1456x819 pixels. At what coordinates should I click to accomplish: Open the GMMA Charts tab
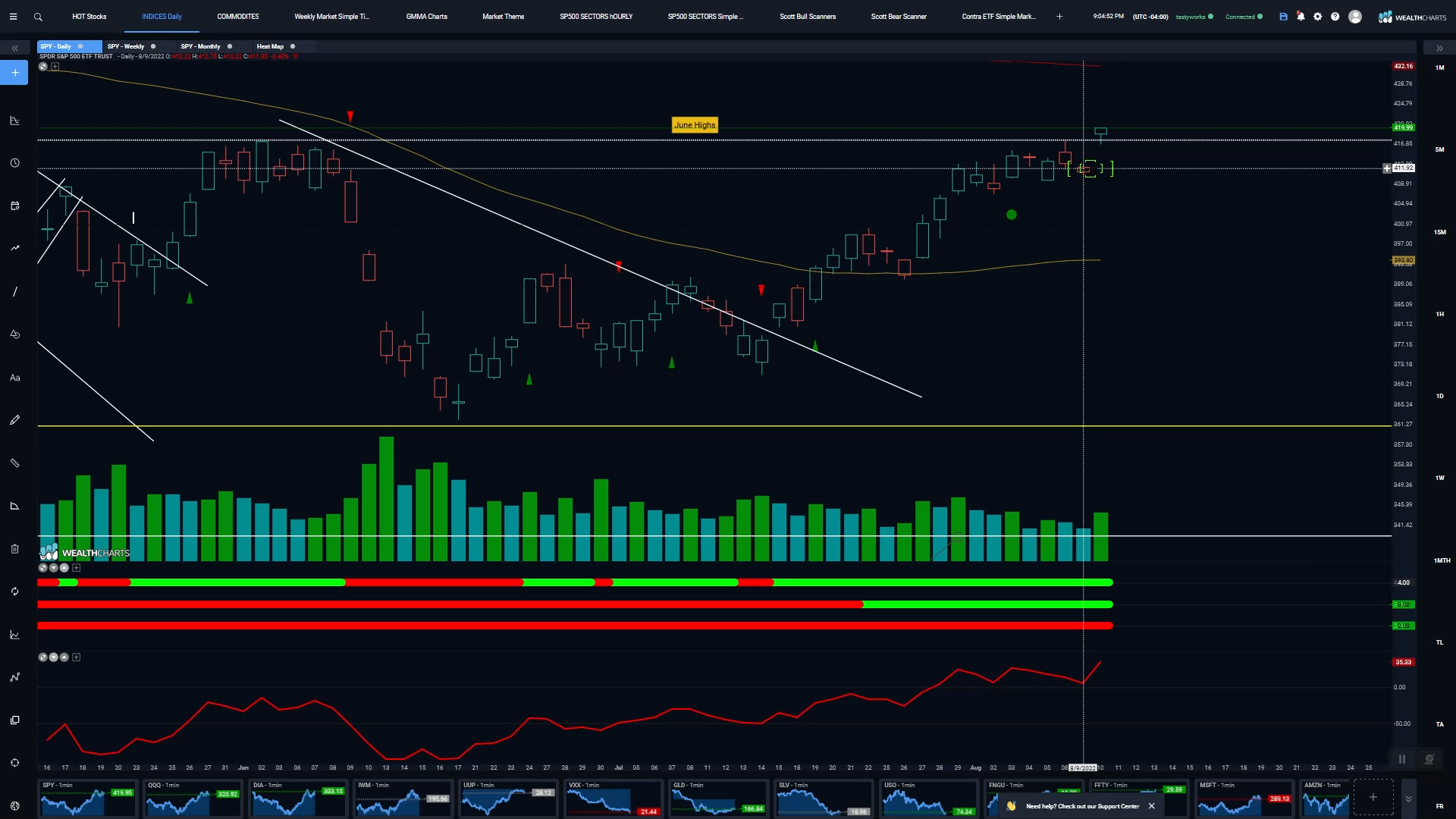(x=427, y=16)
